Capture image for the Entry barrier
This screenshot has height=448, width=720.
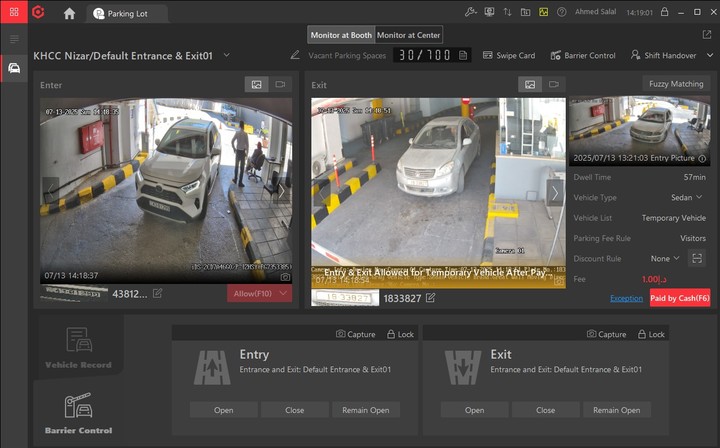[x=355, y=334]
